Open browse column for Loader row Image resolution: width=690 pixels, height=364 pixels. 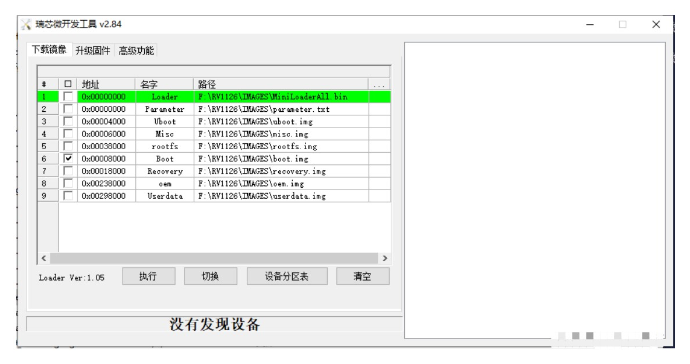(379, 96)
